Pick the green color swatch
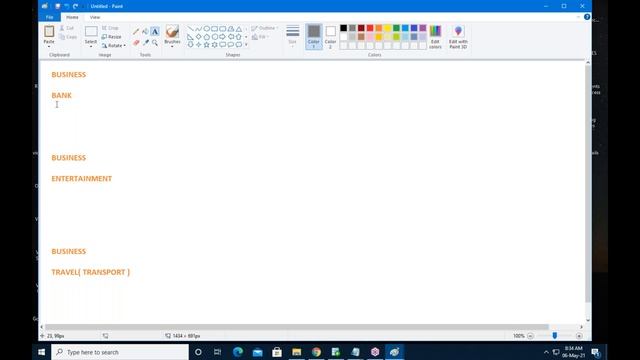 tap(396, 28)
